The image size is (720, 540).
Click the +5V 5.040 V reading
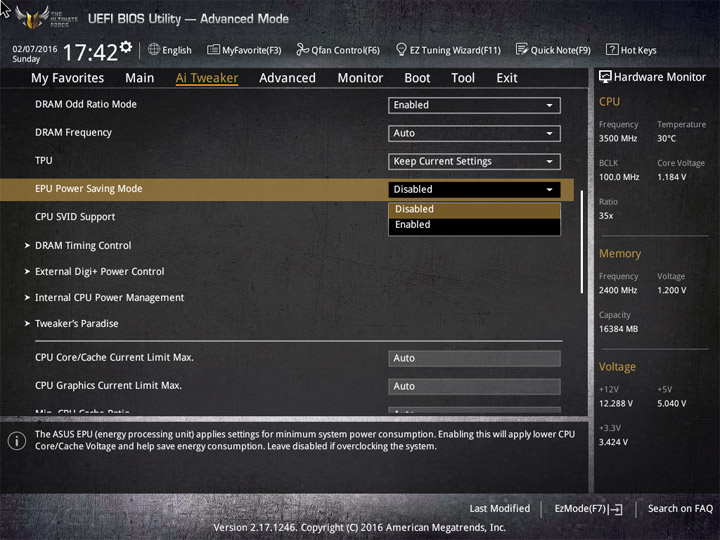tap(671, 404)
